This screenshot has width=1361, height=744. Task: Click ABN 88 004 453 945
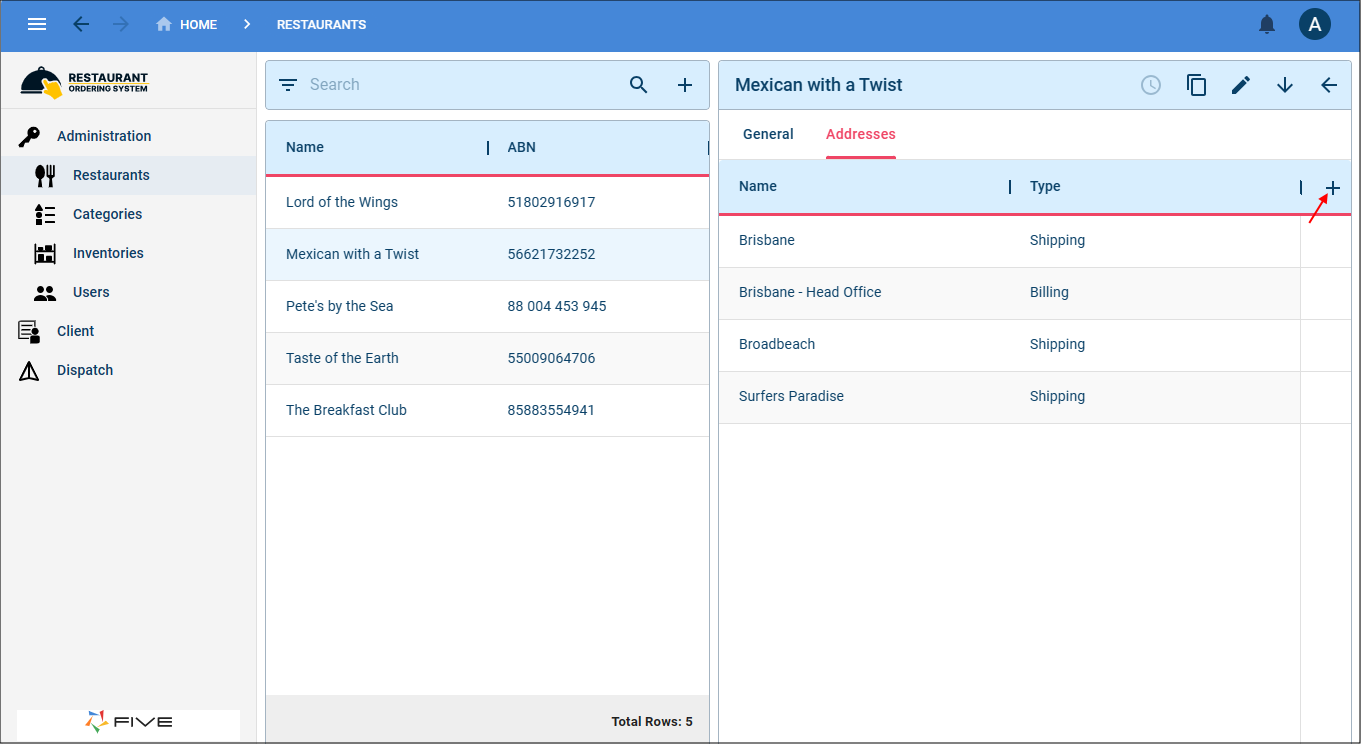pos(557,306)
